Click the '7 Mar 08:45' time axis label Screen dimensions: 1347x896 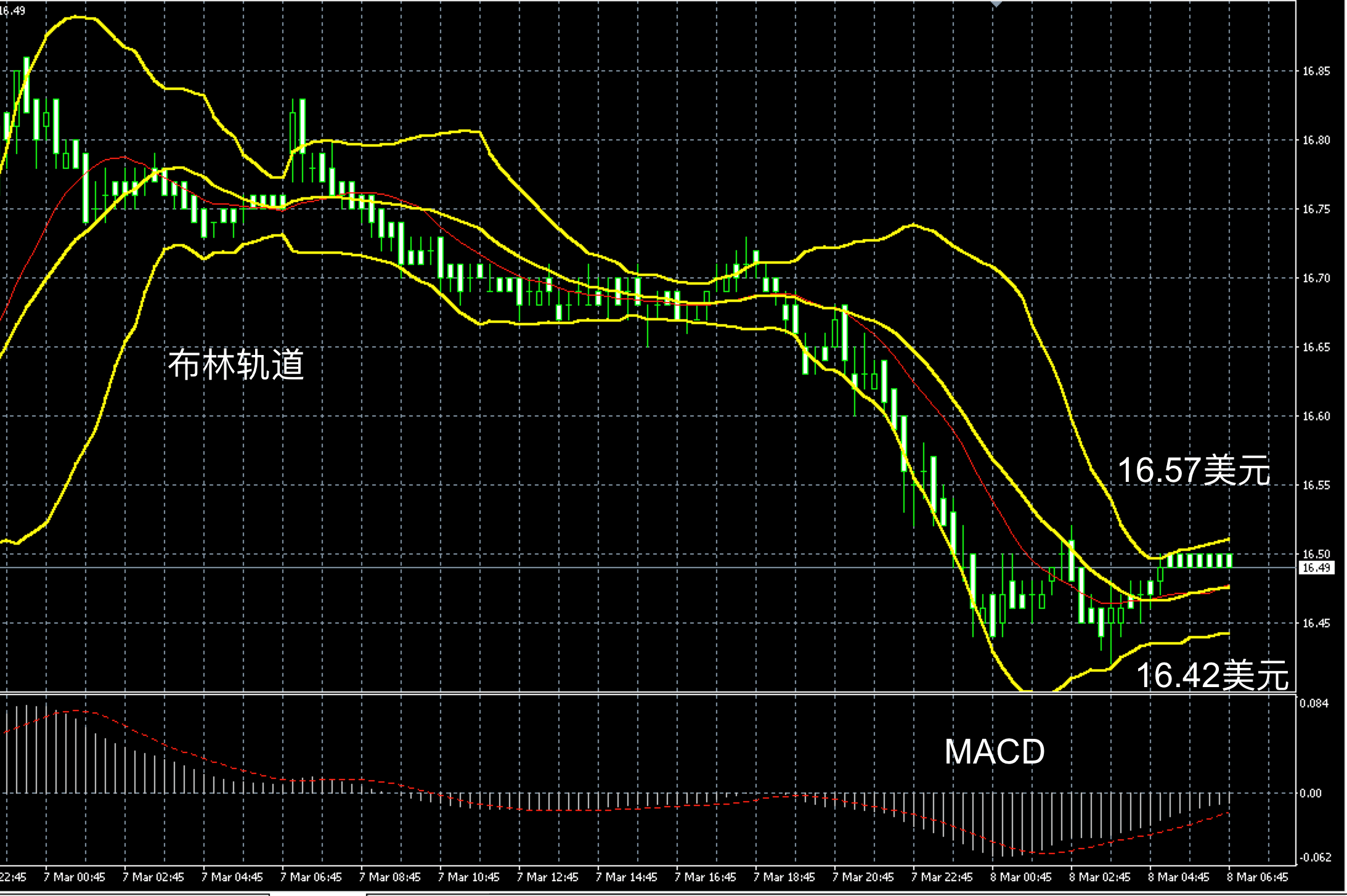[390, 877]
